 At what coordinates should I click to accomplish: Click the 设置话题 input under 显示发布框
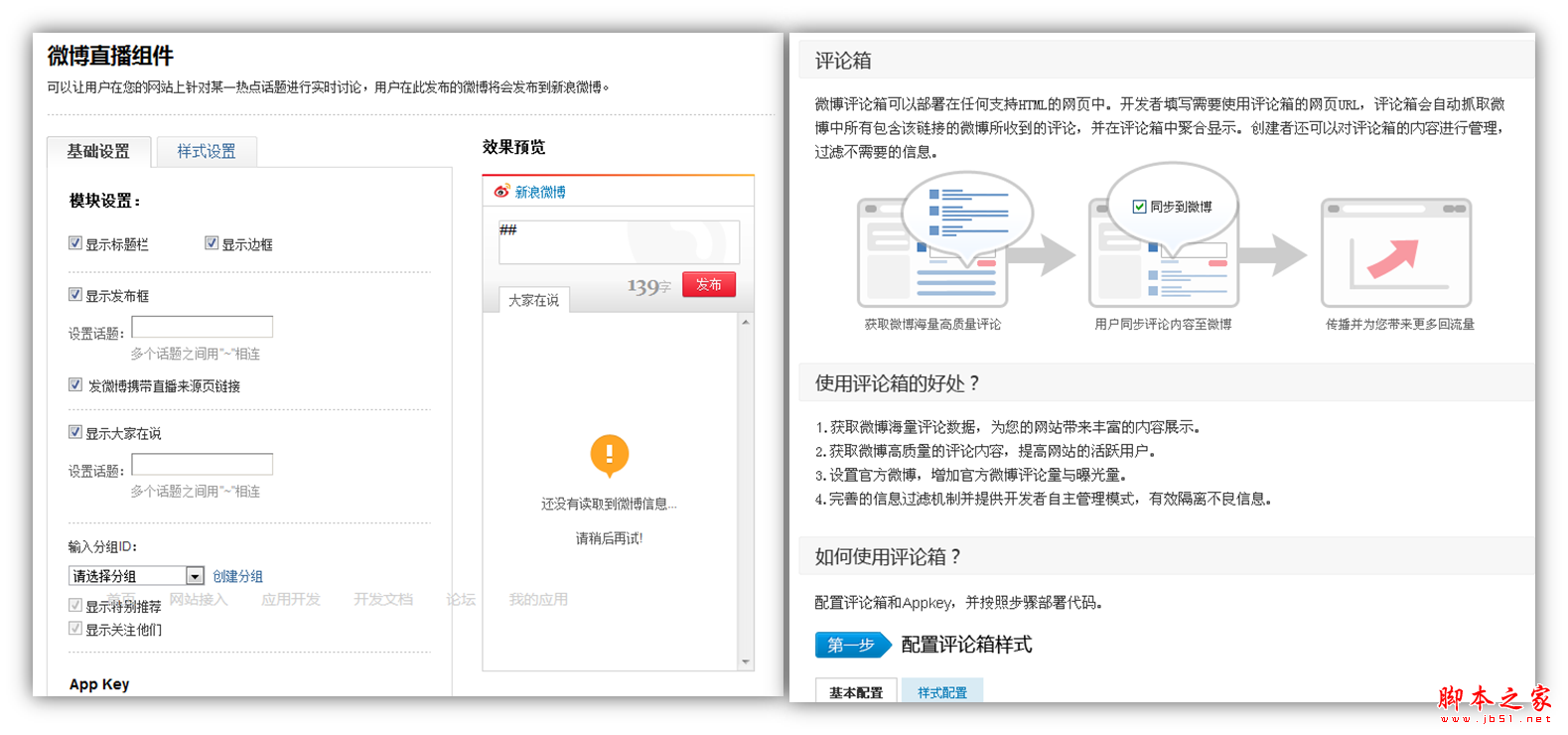(202, 327)
